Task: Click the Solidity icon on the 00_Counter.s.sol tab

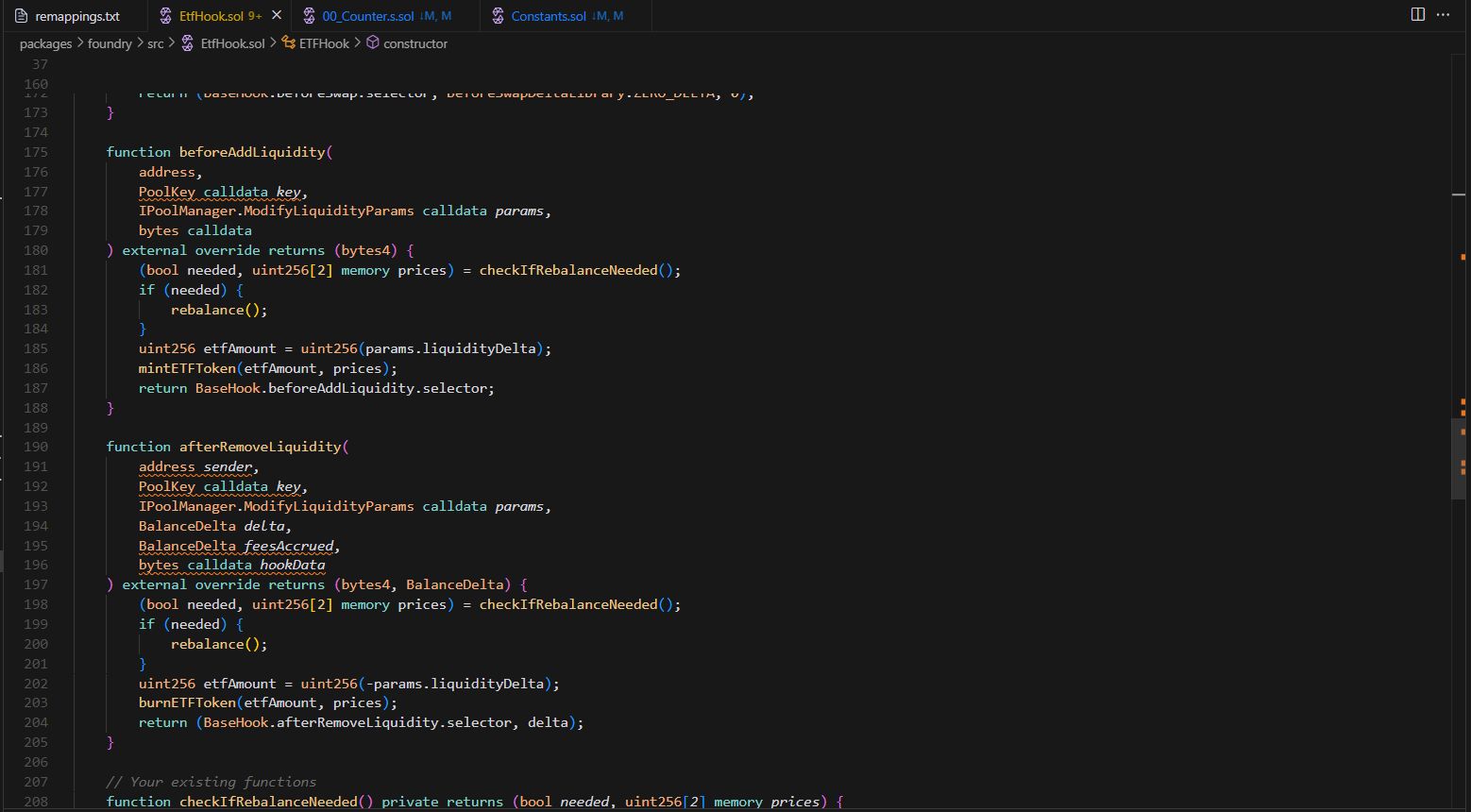Action: click(309, 16)
